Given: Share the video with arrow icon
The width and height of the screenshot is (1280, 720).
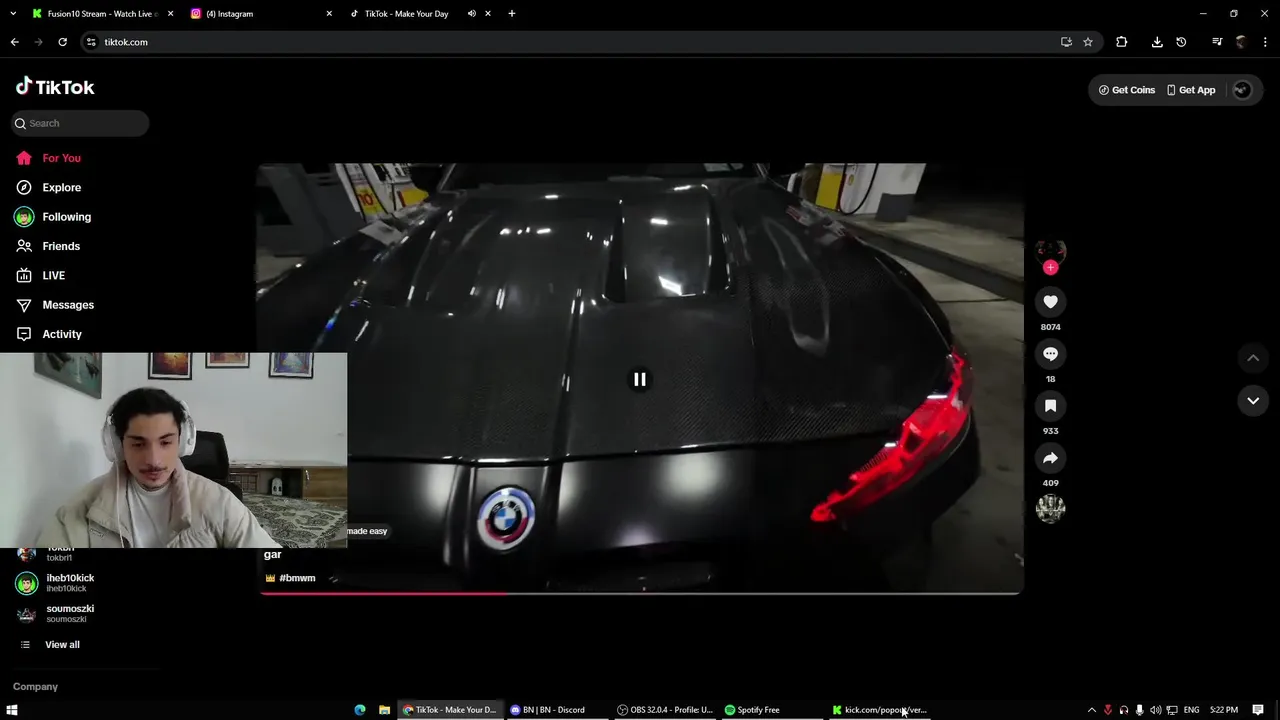Looking at the screenshot, I should (1050, 458).
